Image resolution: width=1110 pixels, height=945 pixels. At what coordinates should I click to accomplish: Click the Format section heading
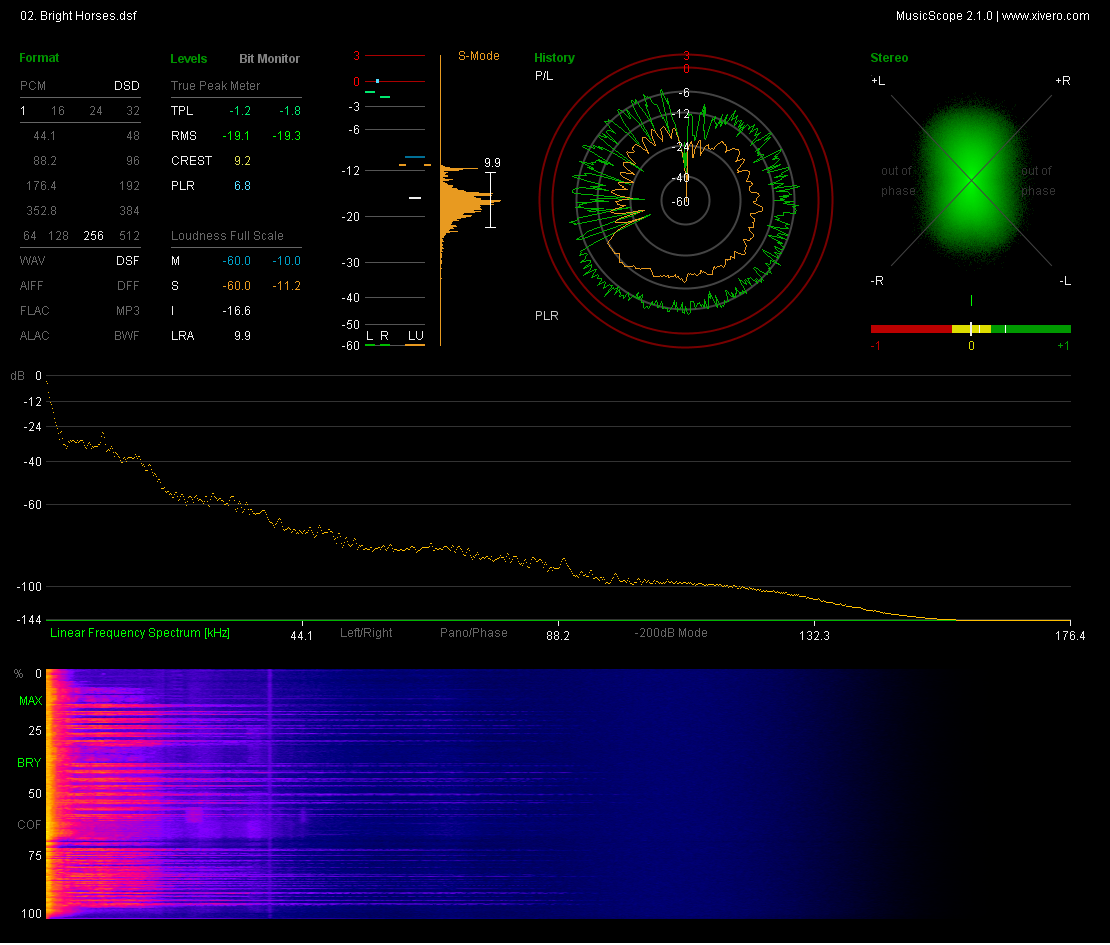tap(39, 58)
